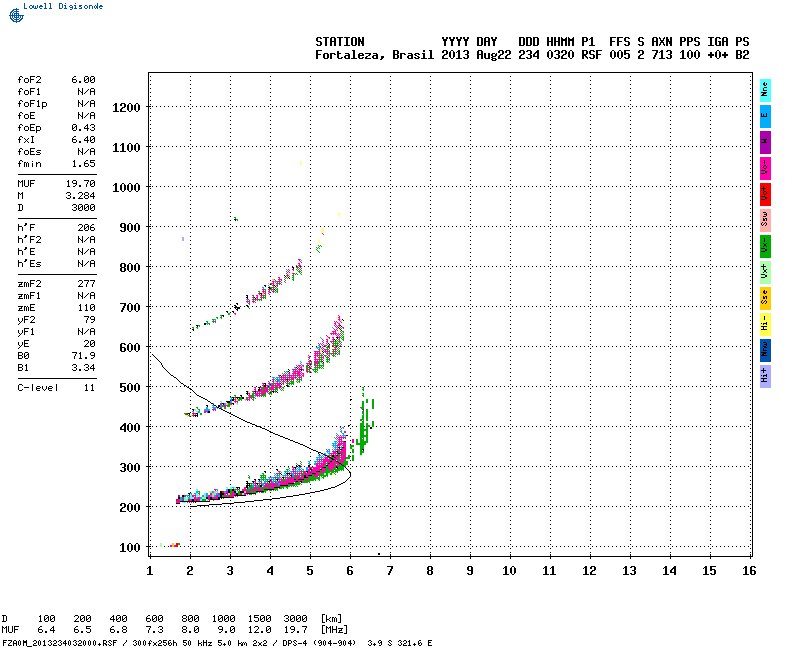
Task: Select the B1 value 3.34
Action: [x=84, y=368]
